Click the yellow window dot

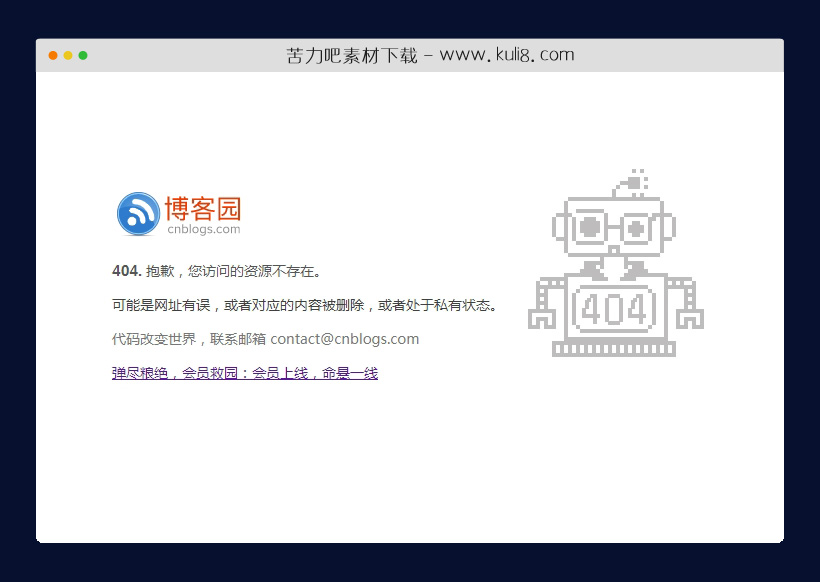coord(68,56)
